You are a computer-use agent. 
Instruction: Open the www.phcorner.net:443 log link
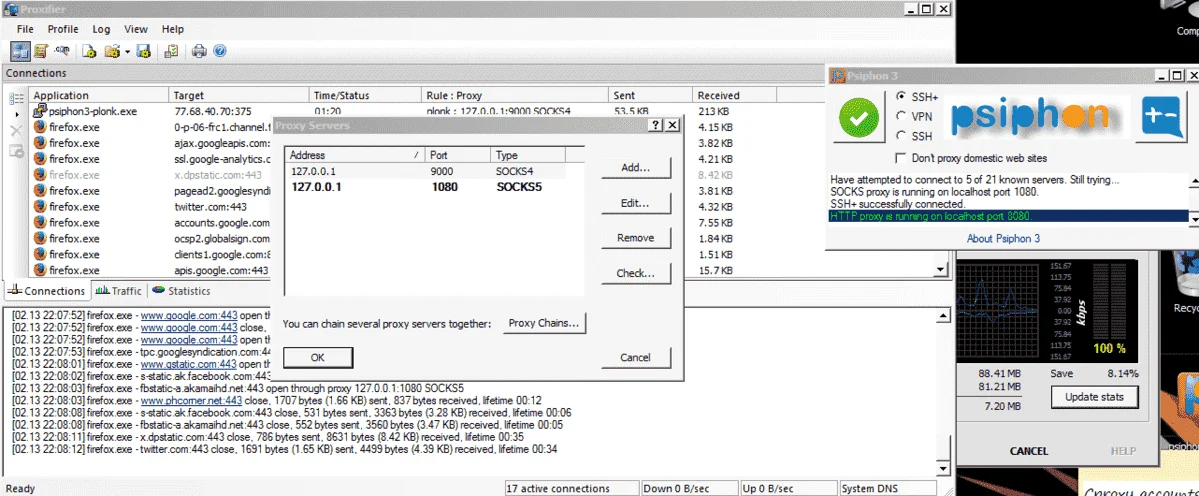click(x=191, y=400)
